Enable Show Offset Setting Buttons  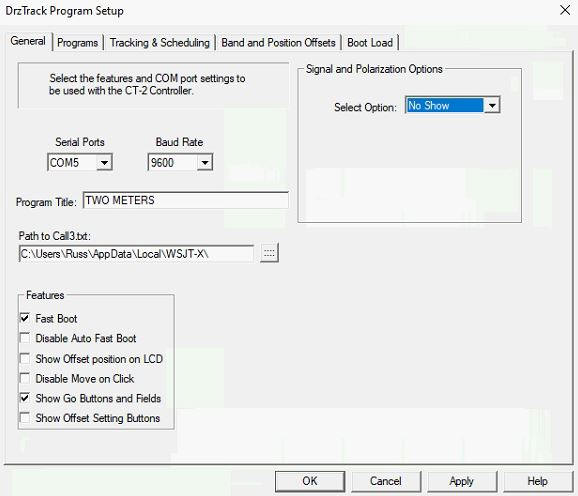pos(25,418)
